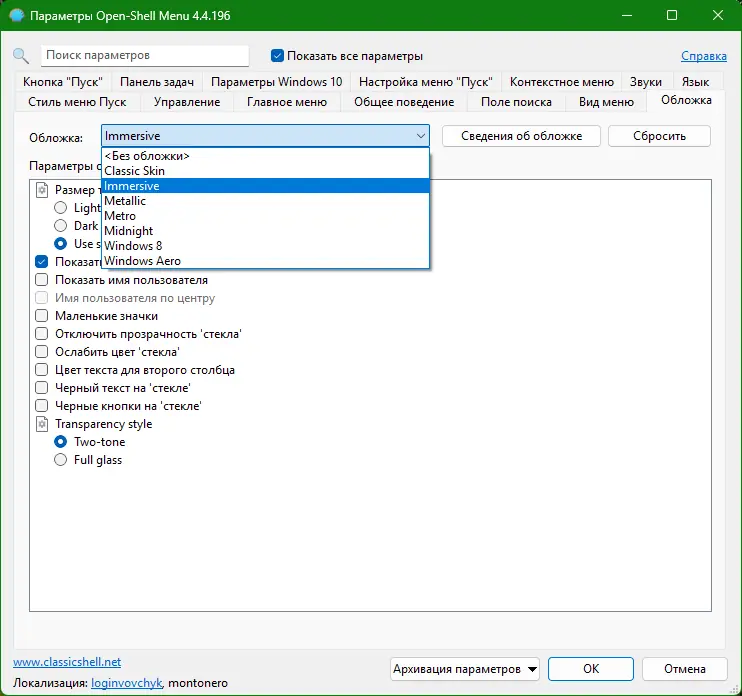Enable "Ослабить цвет 'стекла'" checkbox

click(x=42, y=352)
